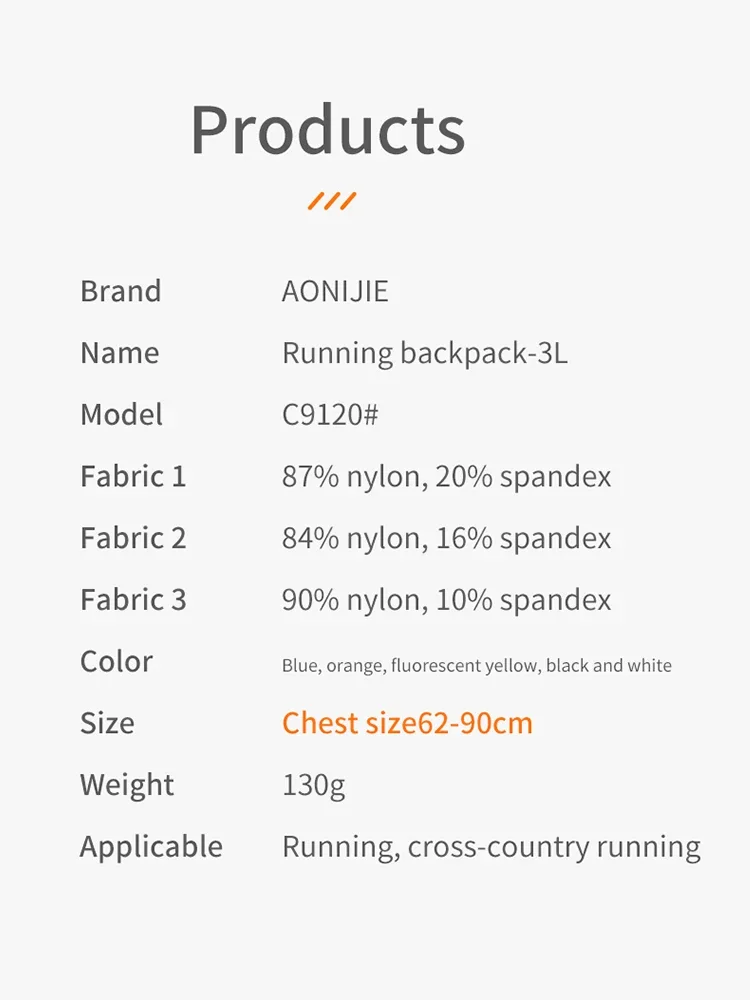
Task: Click the Running, cross-country running text
Action: 491,847
